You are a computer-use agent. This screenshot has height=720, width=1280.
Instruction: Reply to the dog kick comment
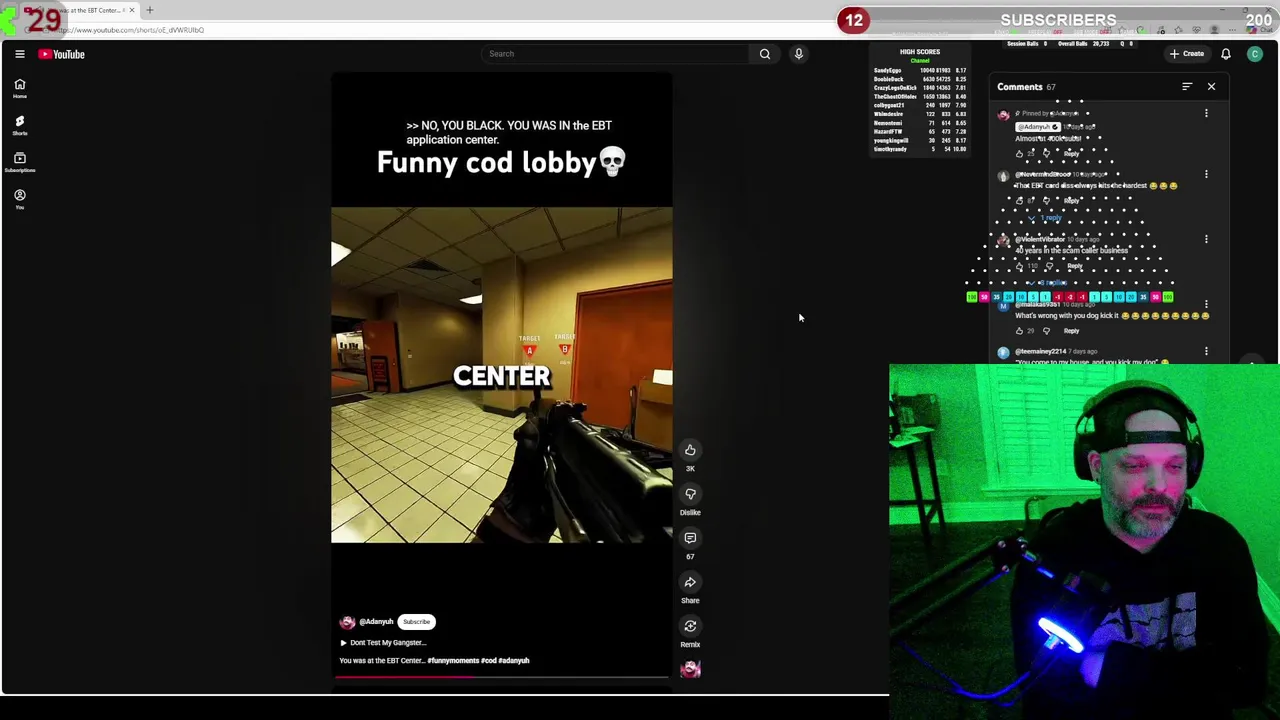1071,331
